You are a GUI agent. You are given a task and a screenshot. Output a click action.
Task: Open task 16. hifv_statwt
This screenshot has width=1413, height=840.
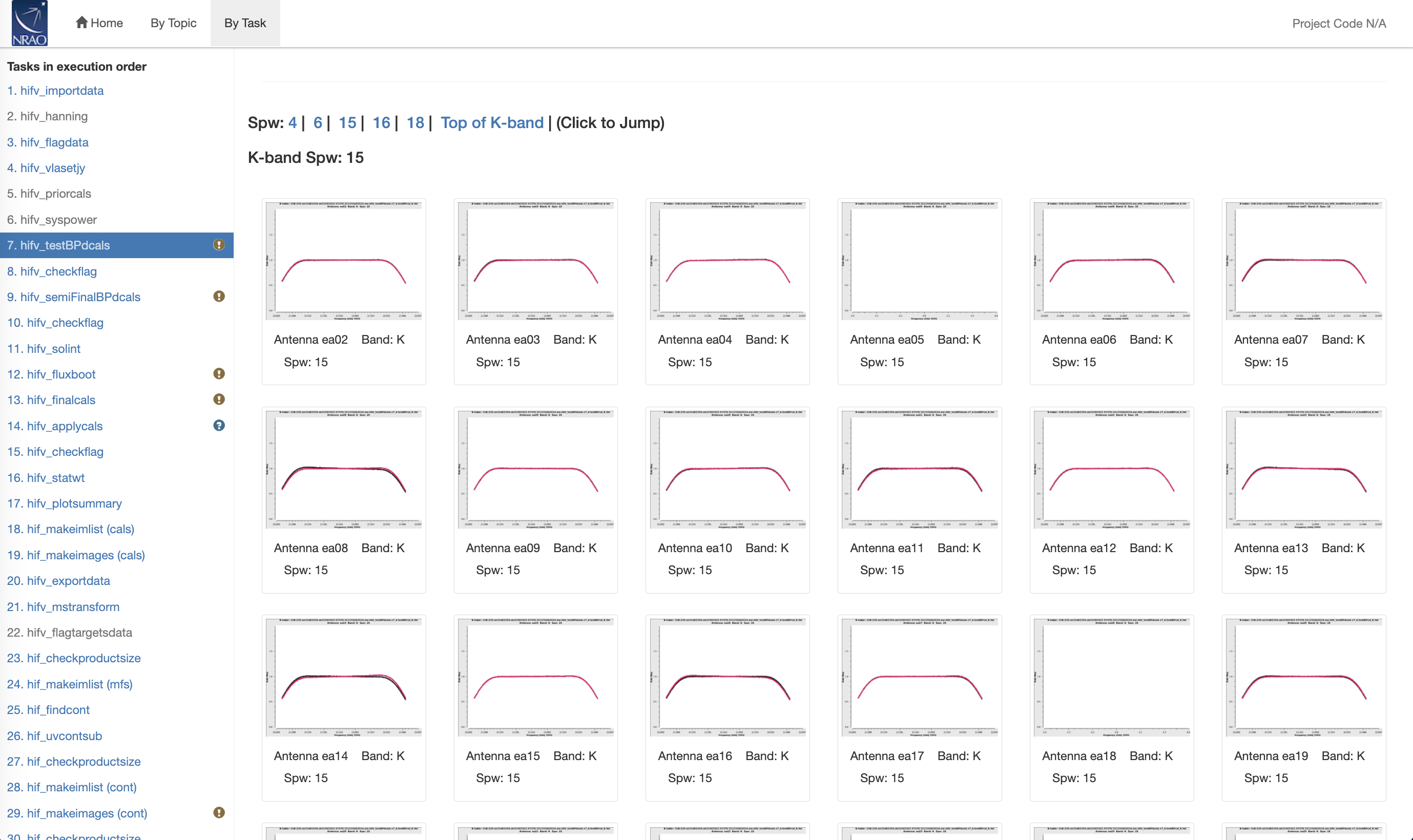click(x=46, y=478)
